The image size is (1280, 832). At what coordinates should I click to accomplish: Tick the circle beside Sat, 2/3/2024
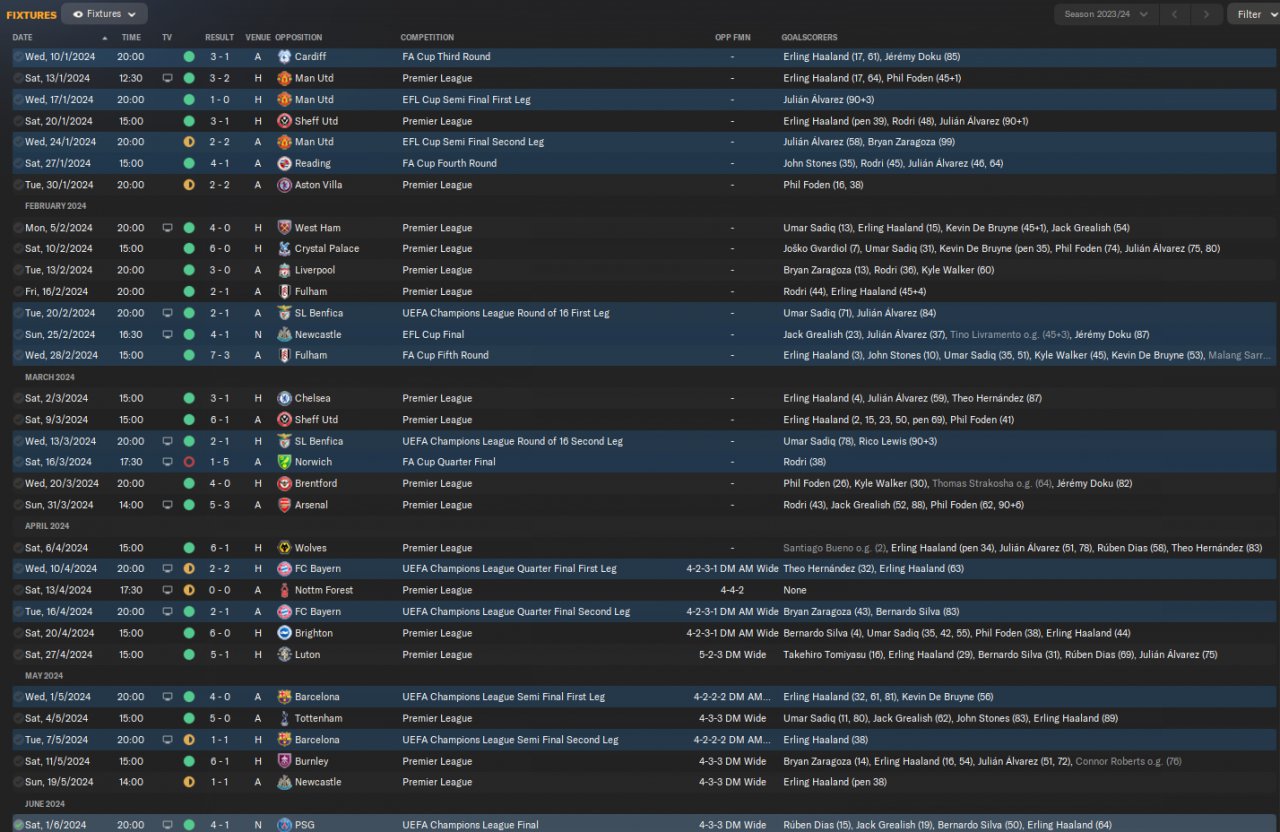[18, 398]
